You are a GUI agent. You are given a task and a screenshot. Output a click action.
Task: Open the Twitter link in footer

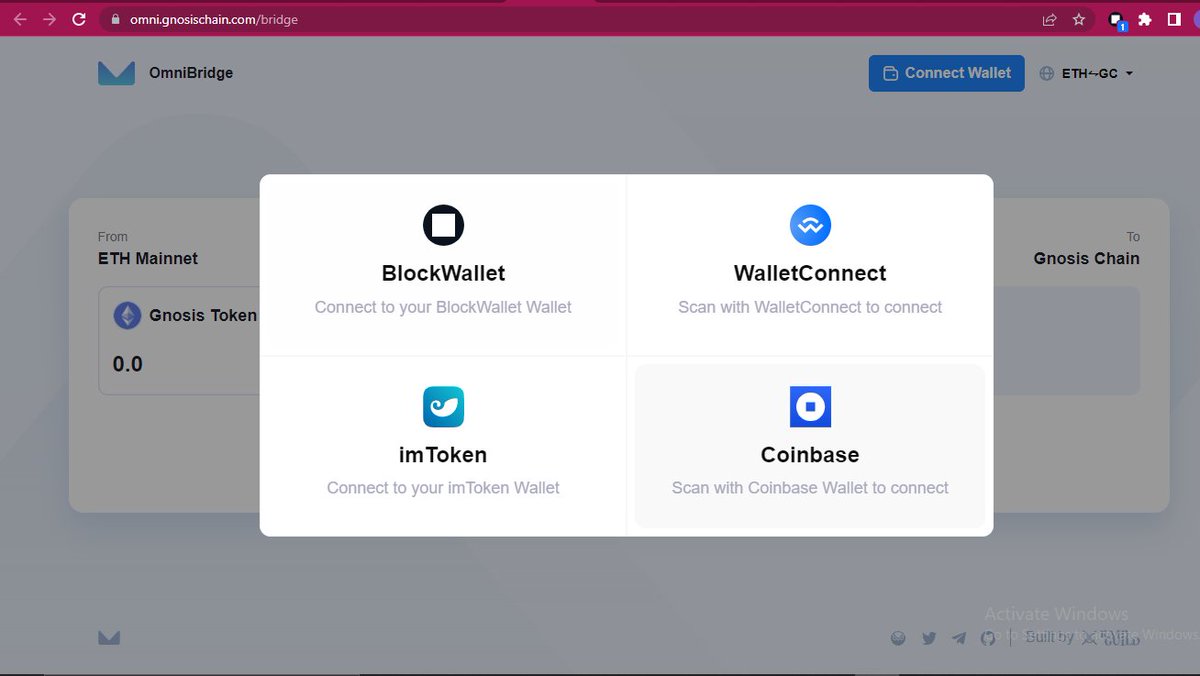929,638
